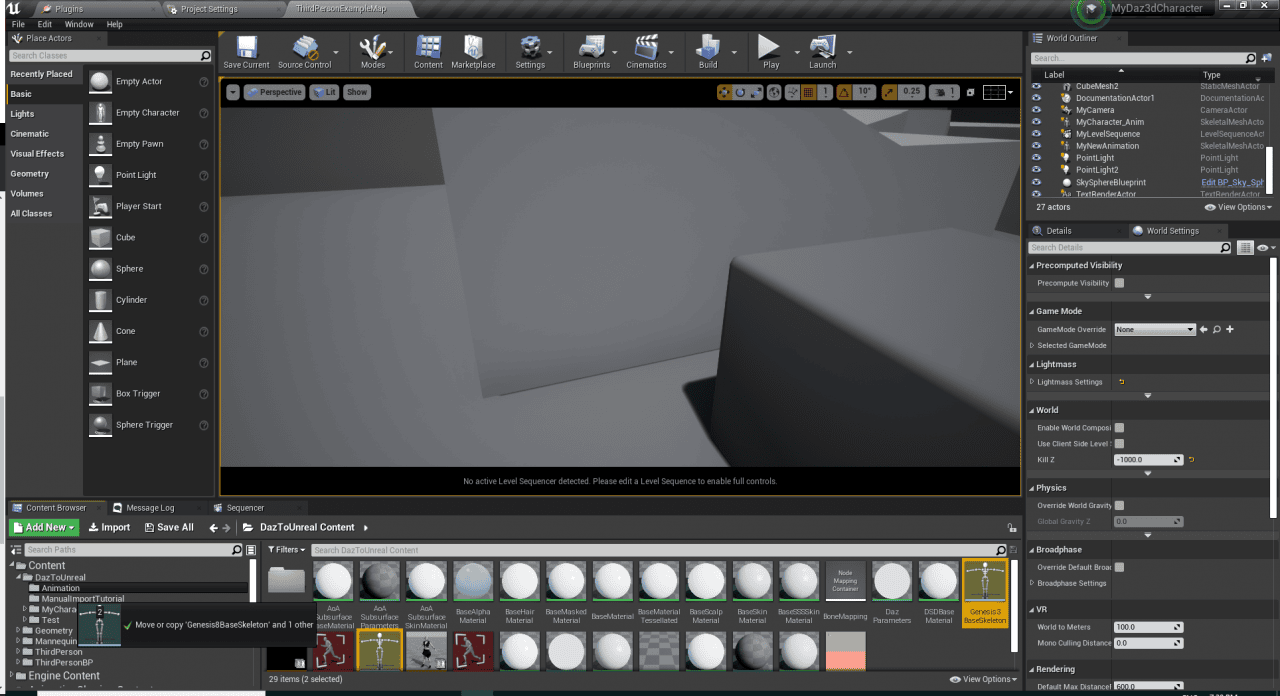Open the Perspective viewport dropdown

274,92
